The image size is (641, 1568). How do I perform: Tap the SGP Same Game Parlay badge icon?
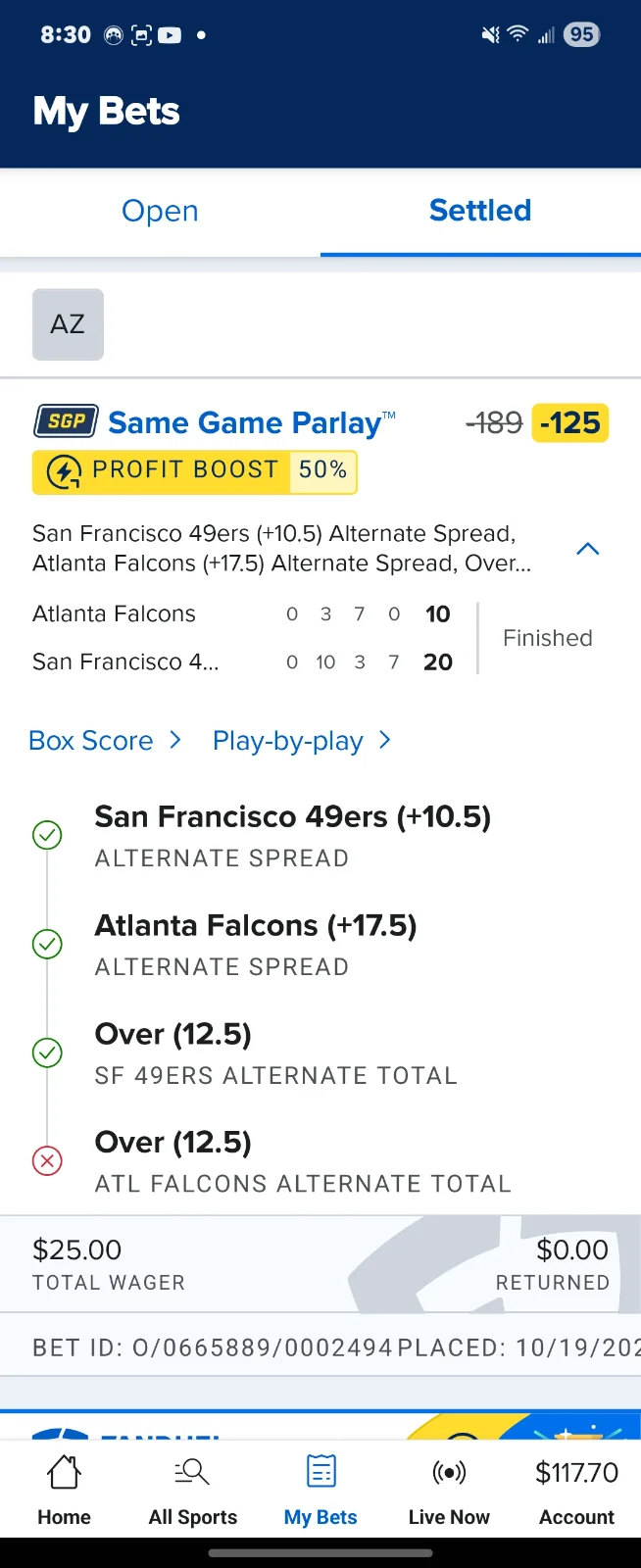(65, 421)
